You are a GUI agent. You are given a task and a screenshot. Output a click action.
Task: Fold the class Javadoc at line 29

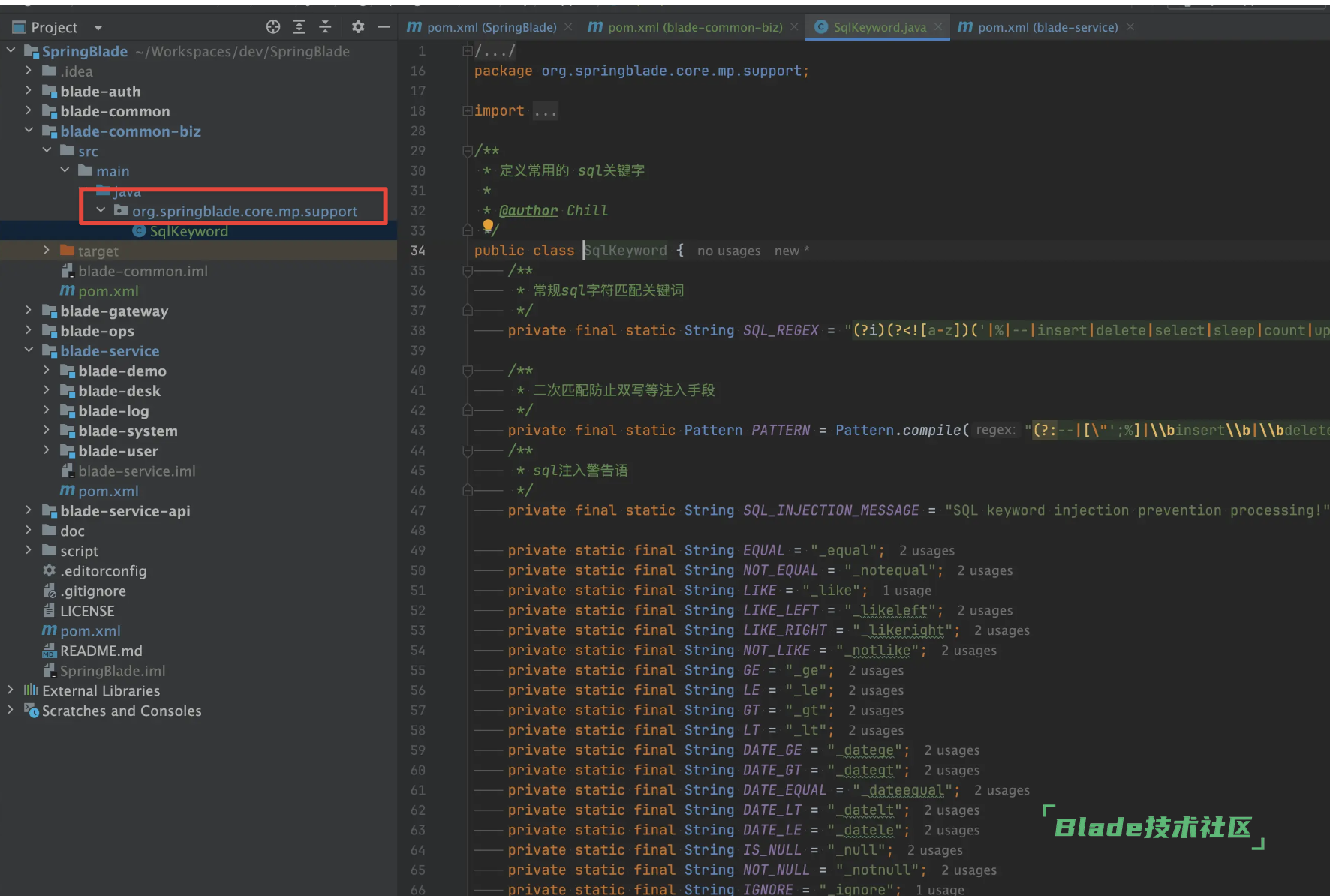pyautogui.click(x=468, y=150)
